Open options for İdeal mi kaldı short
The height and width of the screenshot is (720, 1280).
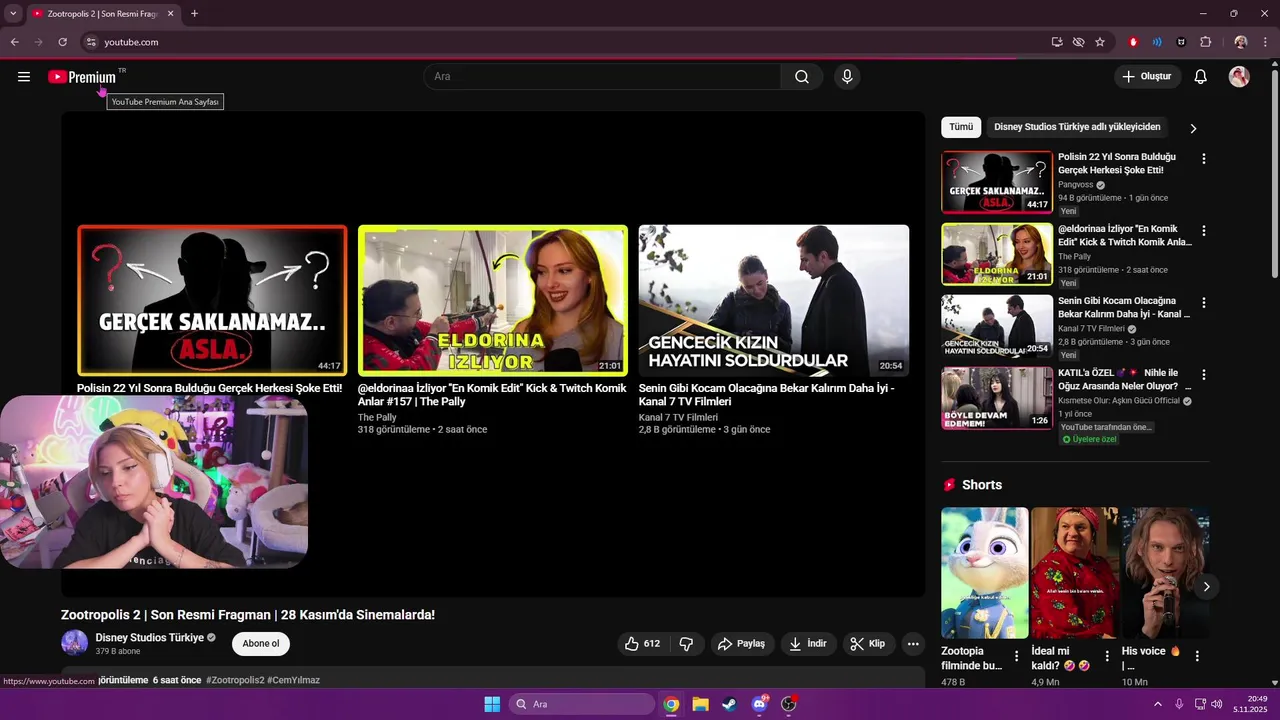[x=1107, y=657]
